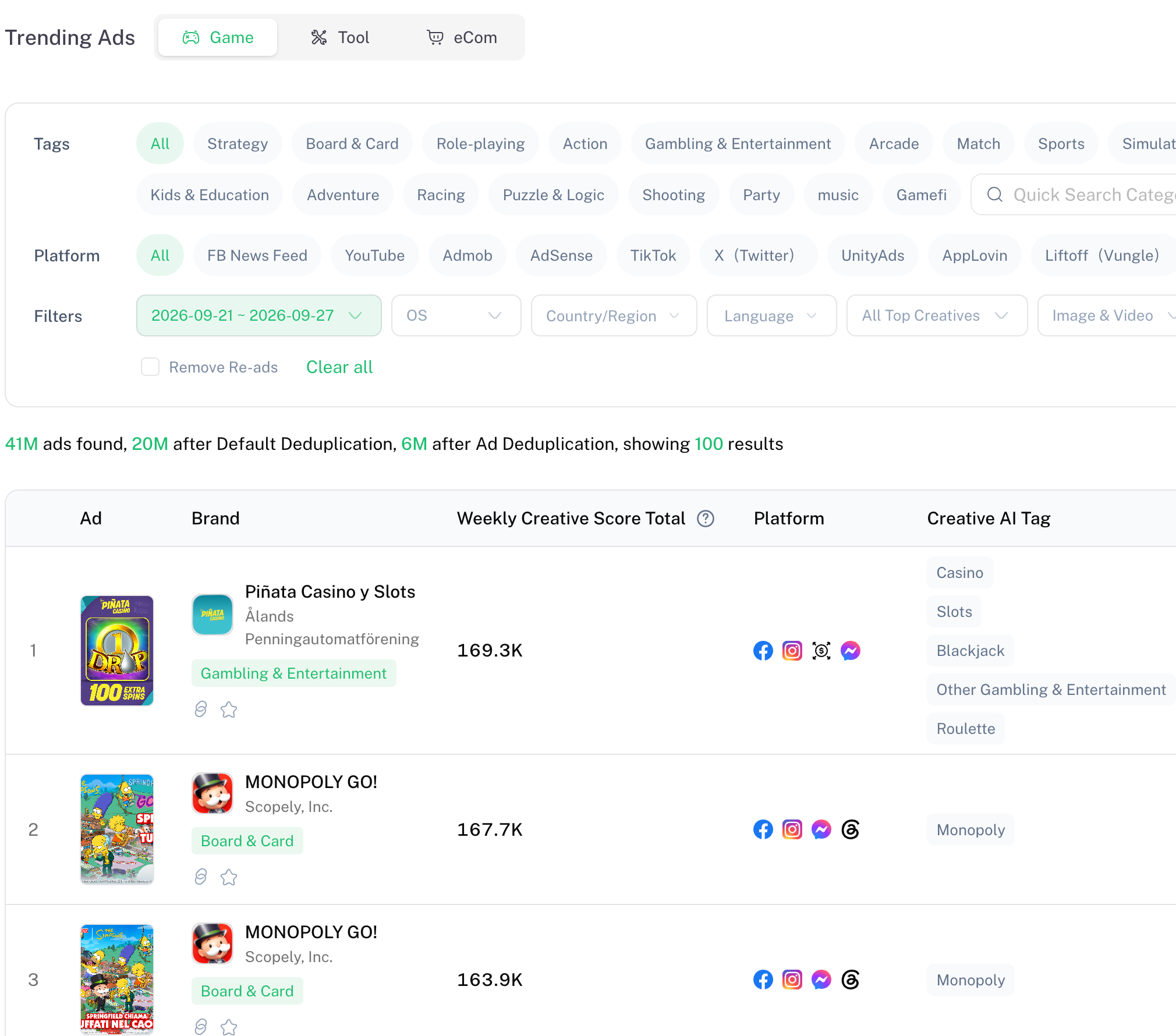
Task: Star the row 2 MONOPOLY GO! ad
Action: click(229, 877)
